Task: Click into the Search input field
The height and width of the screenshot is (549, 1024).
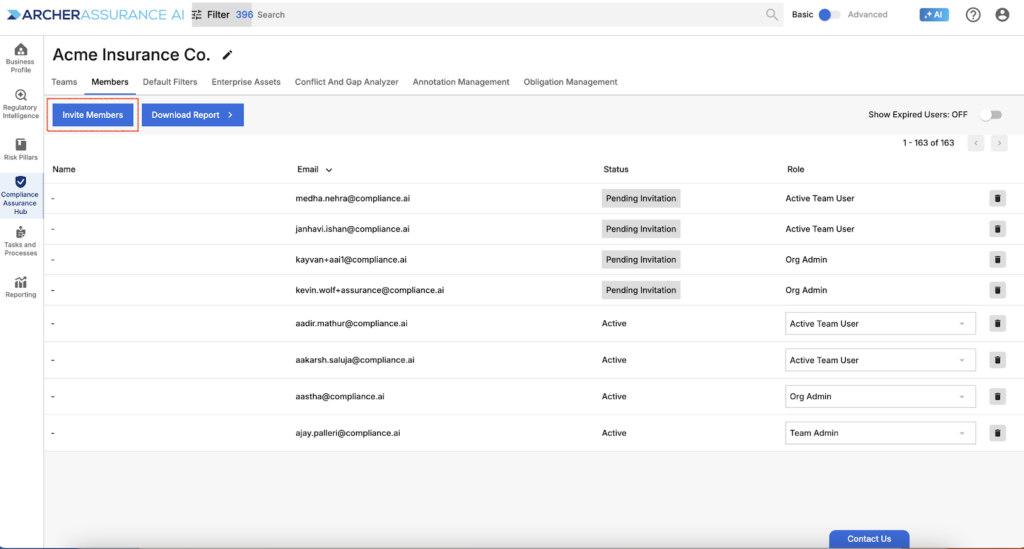Action: click(509, 14)
